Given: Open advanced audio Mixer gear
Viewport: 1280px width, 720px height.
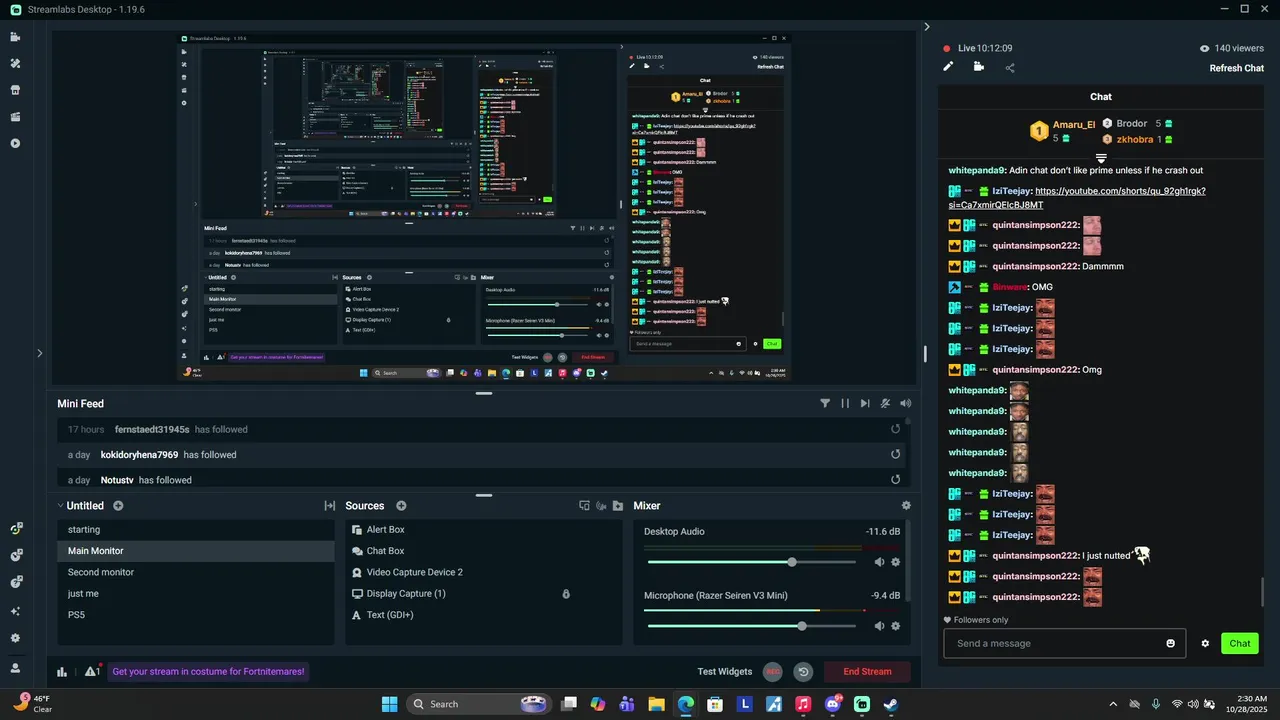Looking at the screenshot, I should tap(906, 506).
